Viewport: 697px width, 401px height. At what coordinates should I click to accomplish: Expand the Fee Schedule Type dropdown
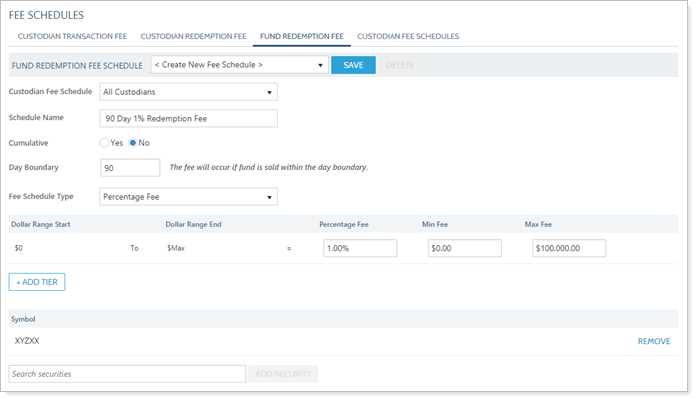(x=189, y=197)
